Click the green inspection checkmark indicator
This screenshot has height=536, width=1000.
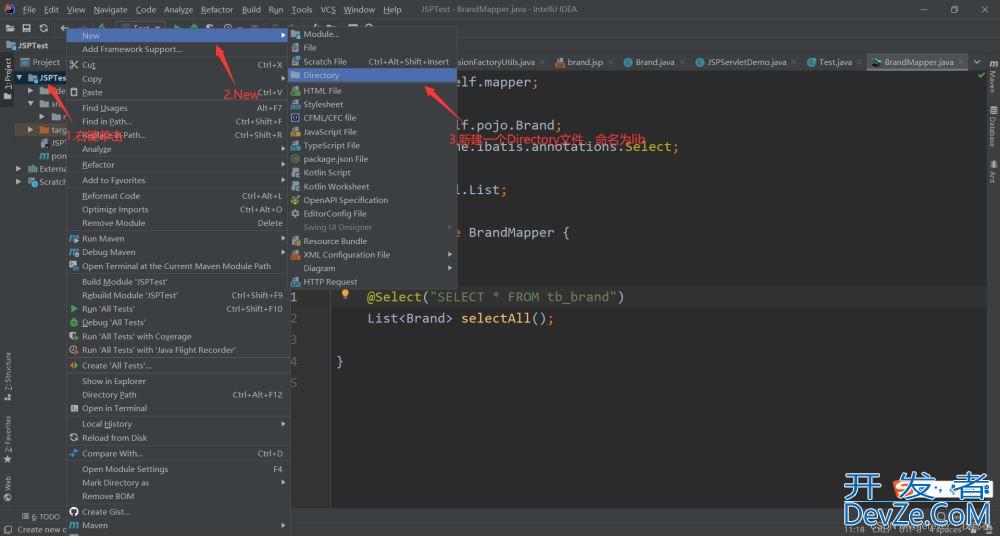click(x=981, y=75)
